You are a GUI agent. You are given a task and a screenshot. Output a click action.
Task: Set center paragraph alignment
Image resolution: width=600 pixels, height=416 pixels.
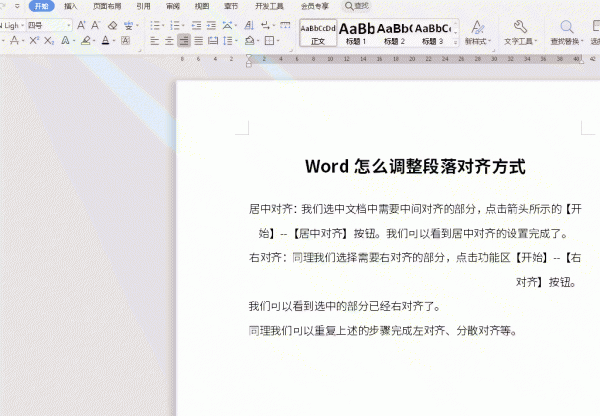[169, 41]
